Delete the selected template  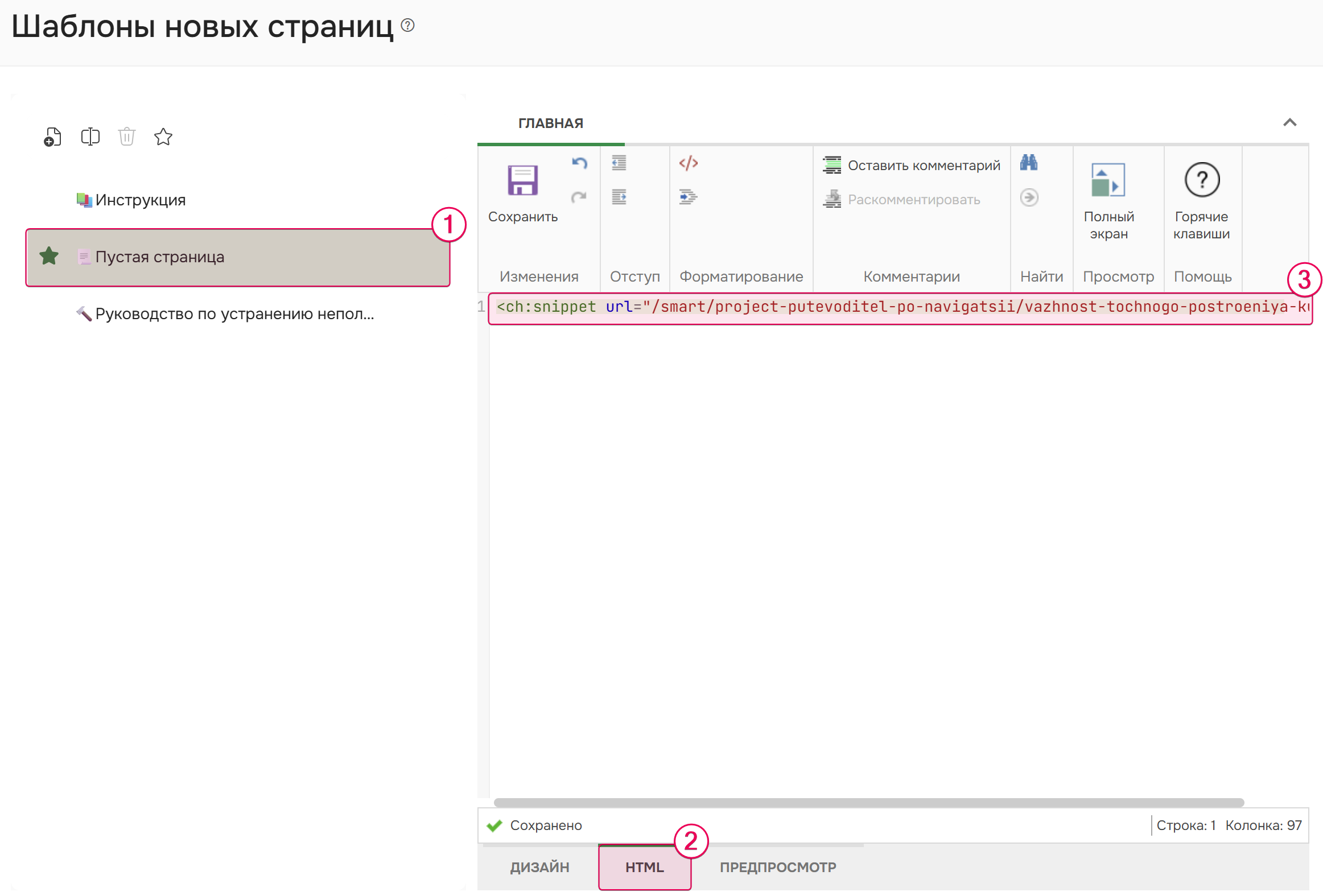coord(126,137)
